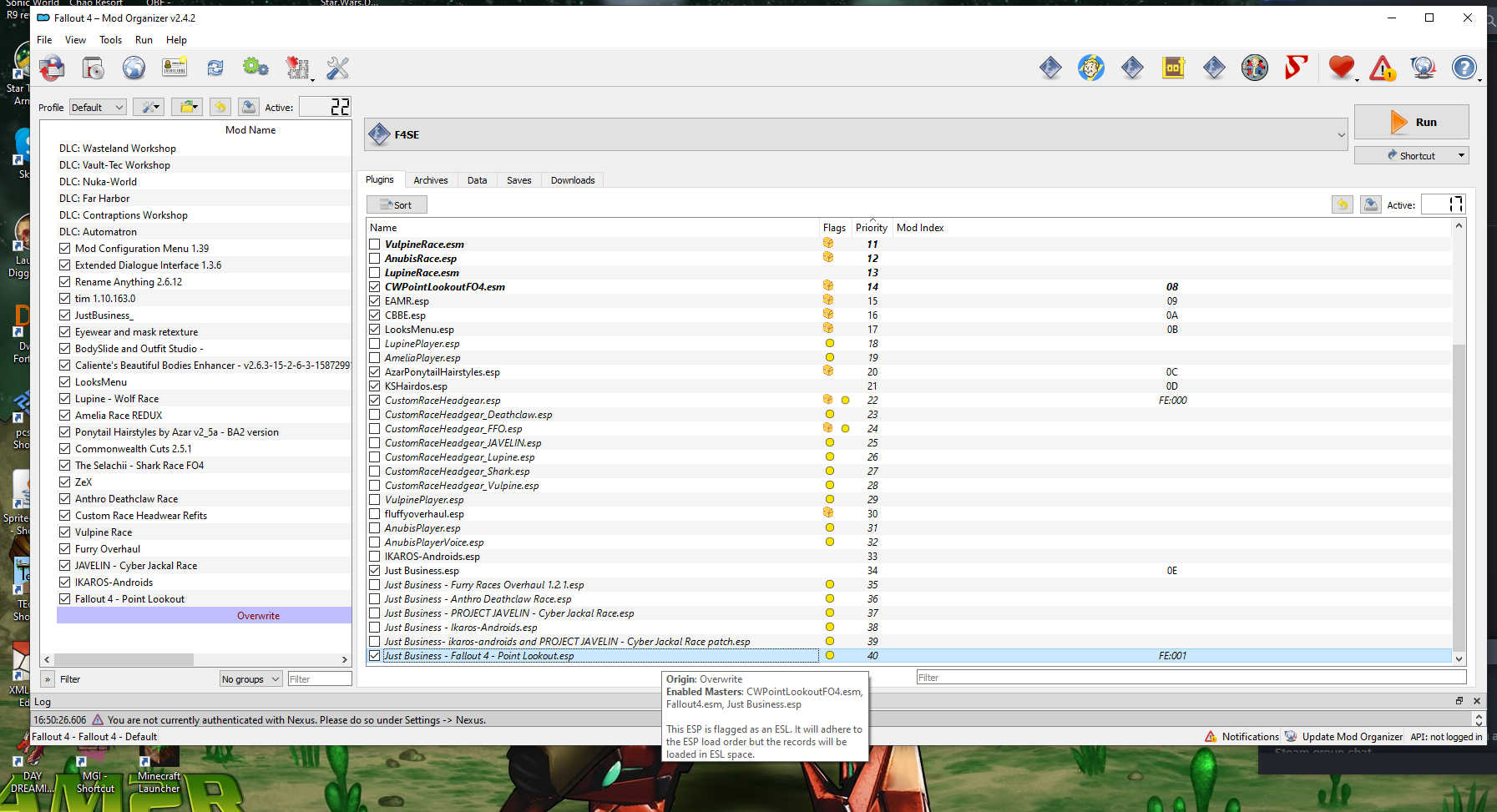Open the No groups dropdown
Screen dimensions: 1497x812
coord(251,679)
